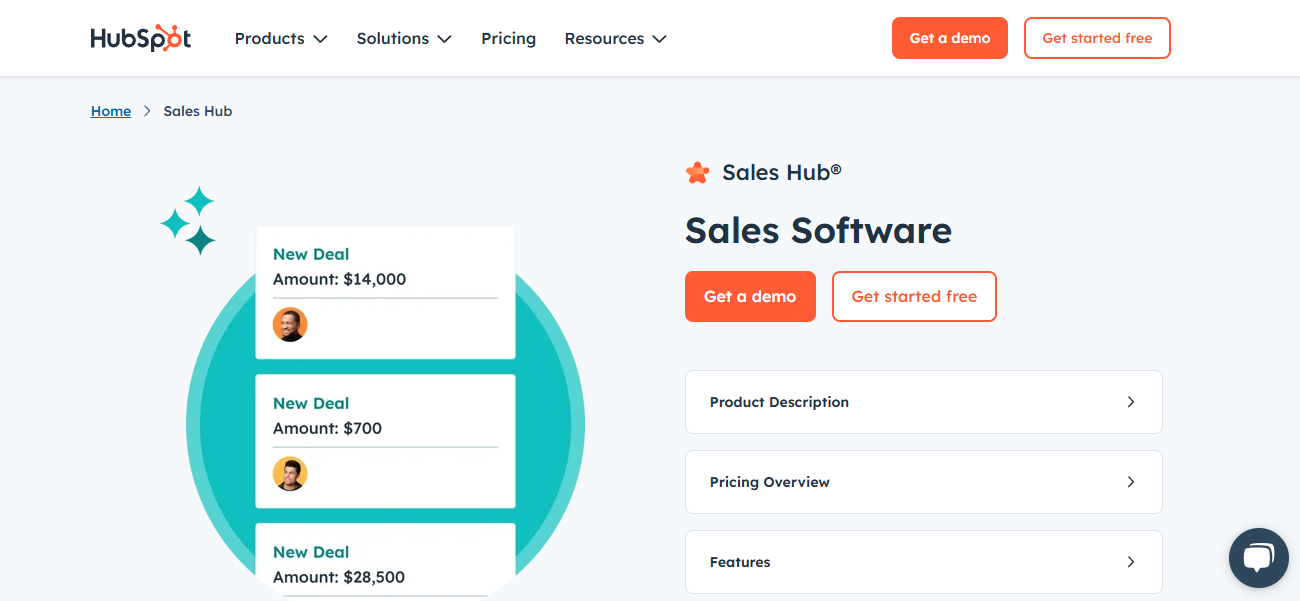This screenshot has height=601, width=1300.
Task: Click Get started free in the header
Action: 1097,38
